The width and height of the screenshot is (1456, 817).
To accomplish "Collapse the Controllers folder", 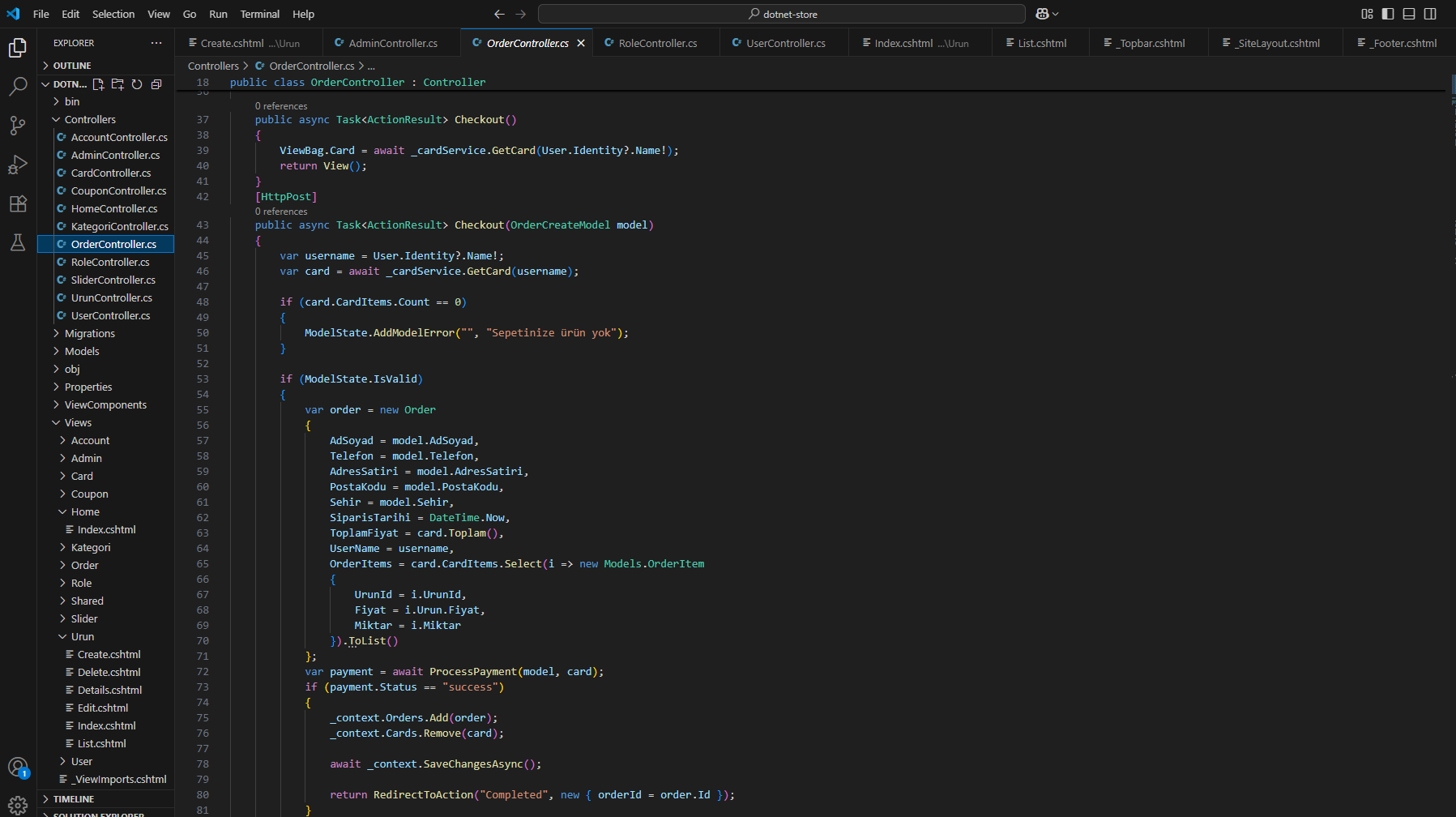I will click(105, 119).
